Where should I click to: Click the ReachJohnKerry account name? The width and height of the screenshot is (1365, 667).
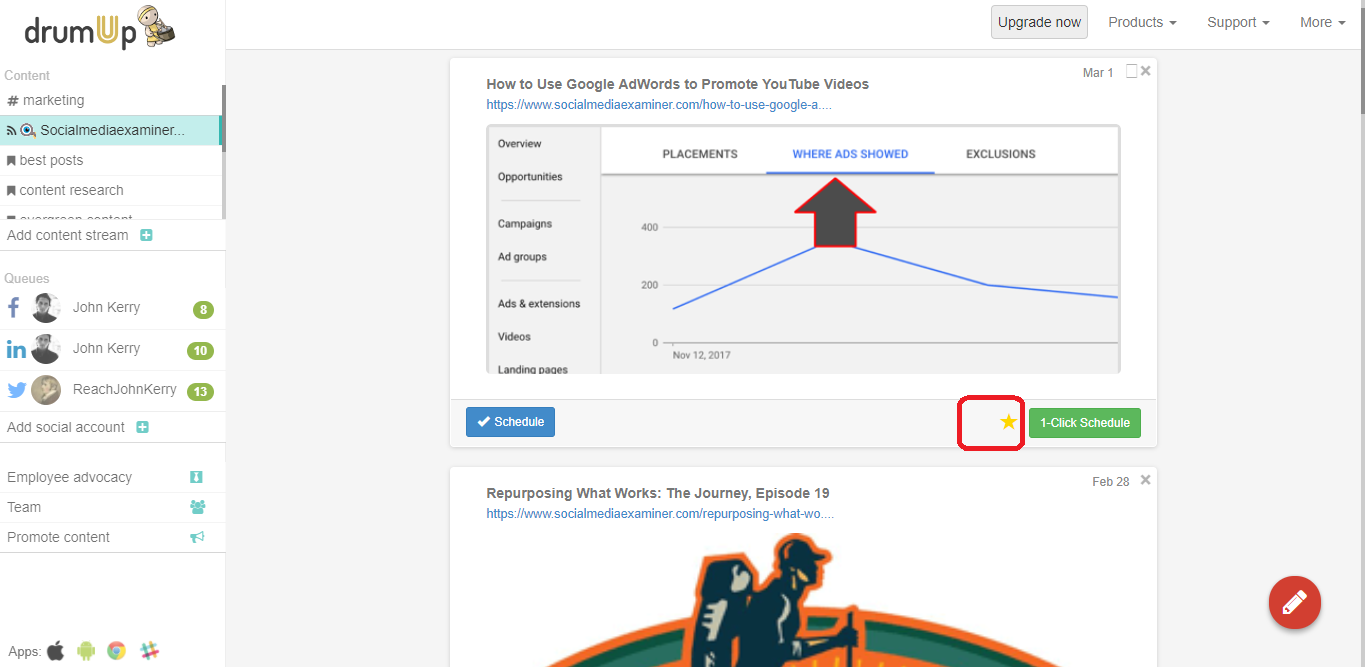125,389
